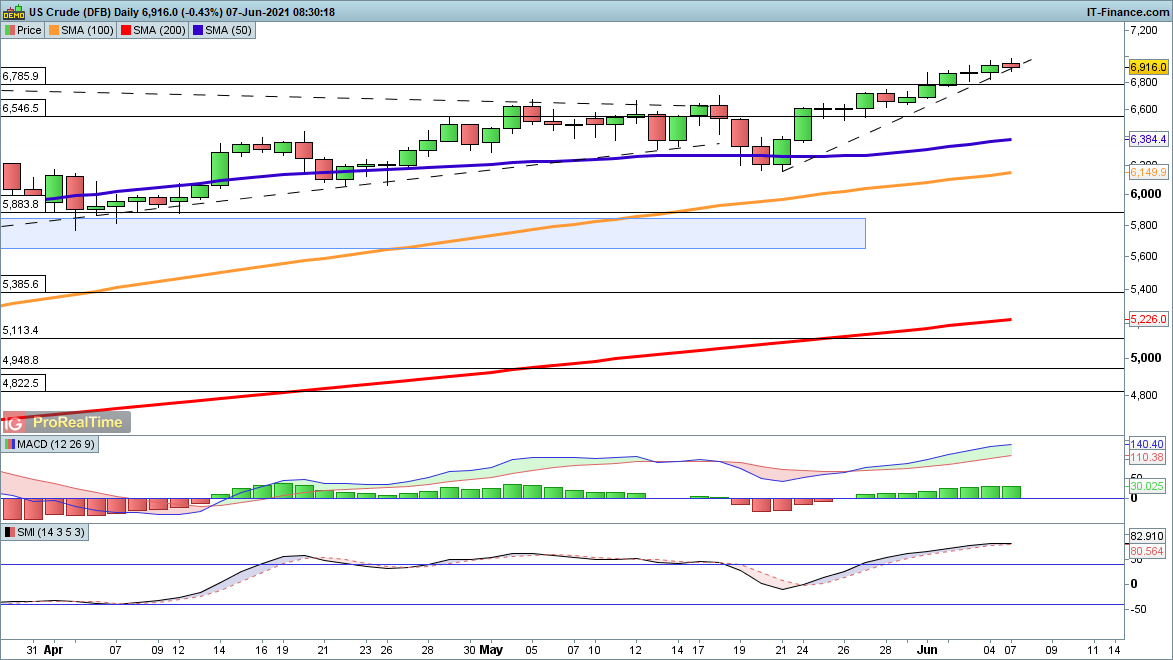Click the Price legend candle icon
This screenshot has width=1173, height=660.
click(9, 30)
